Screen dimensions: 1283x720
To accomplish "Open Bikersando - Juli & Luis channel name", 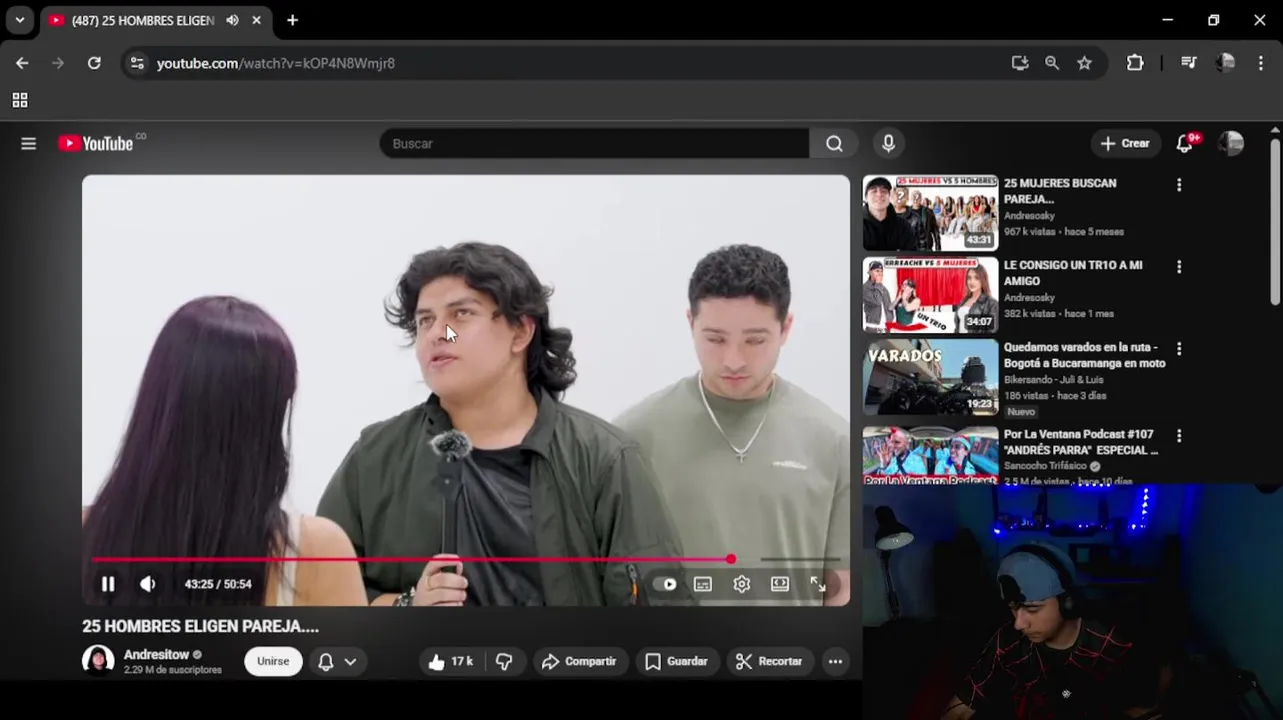I will click(x=1054, y=380).
